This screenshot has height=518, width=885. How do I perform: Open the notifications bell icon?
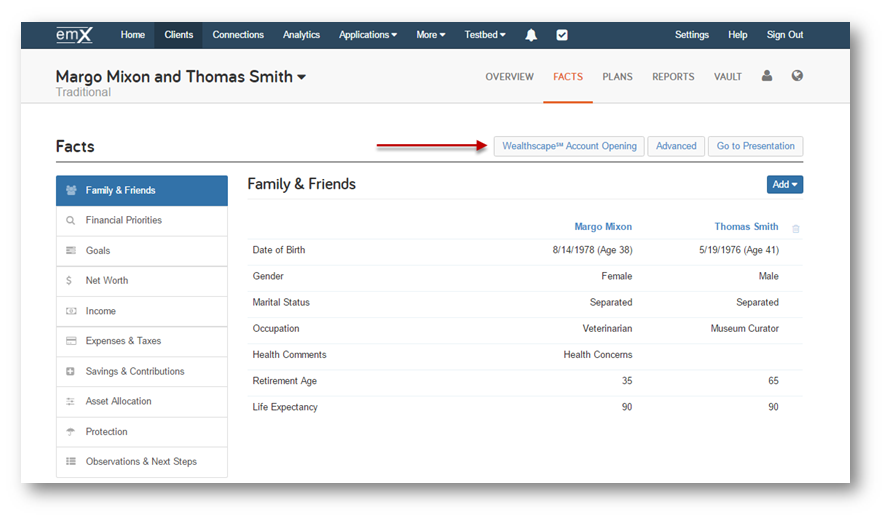531,35
